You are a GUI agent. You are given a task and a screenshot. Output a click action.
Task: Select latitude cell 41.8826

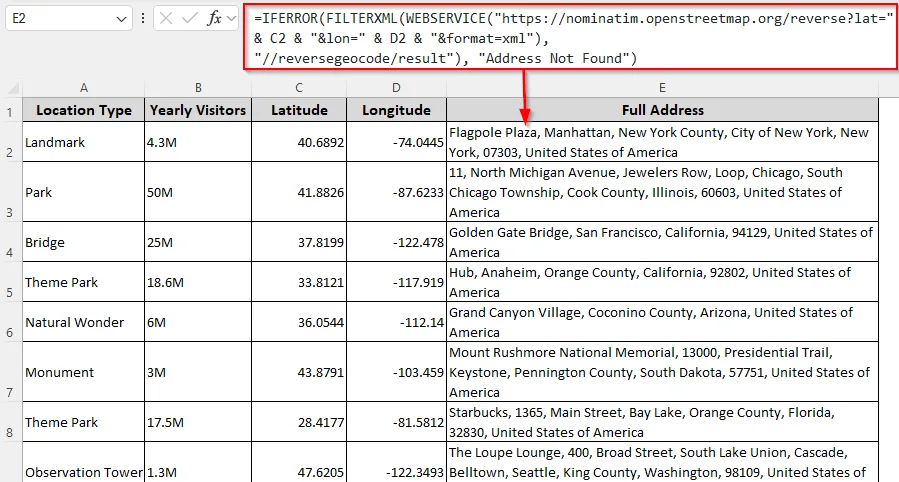pyautogui.click(x=299, y=191)
